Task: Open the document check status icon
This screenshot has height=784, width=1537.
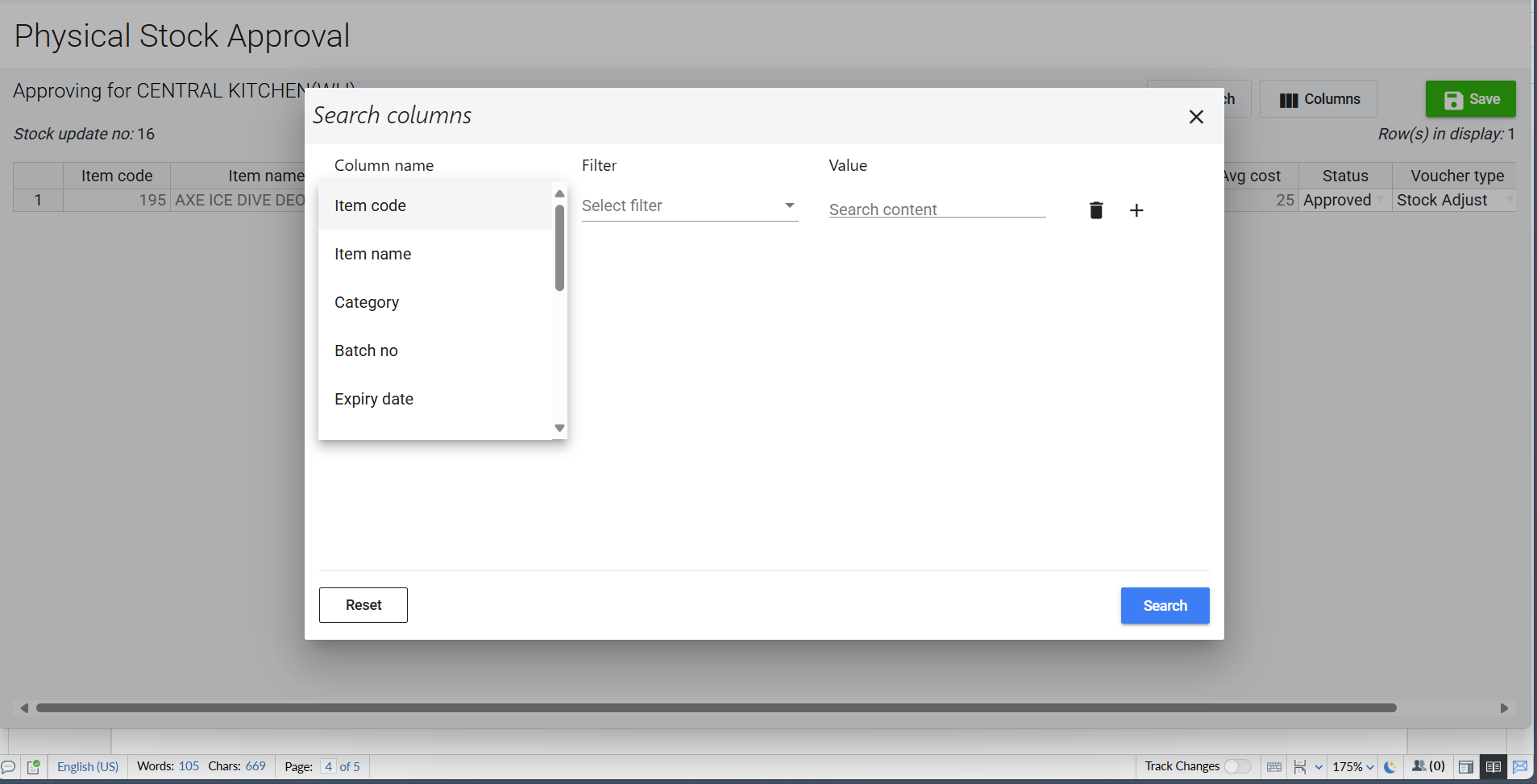Action: click(34, 767)
